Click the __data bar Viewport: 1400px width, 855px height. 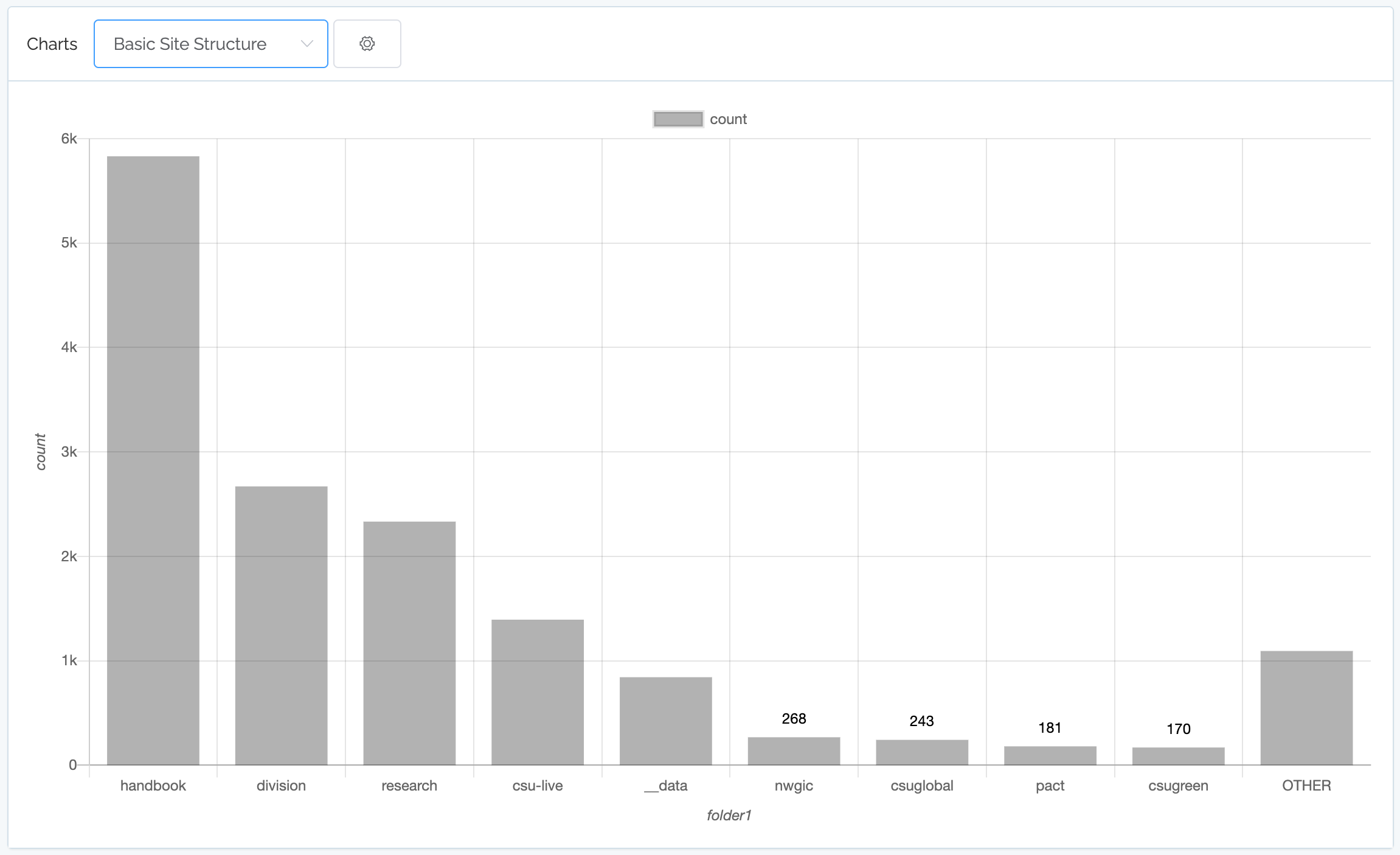click(x=666, y=721)
